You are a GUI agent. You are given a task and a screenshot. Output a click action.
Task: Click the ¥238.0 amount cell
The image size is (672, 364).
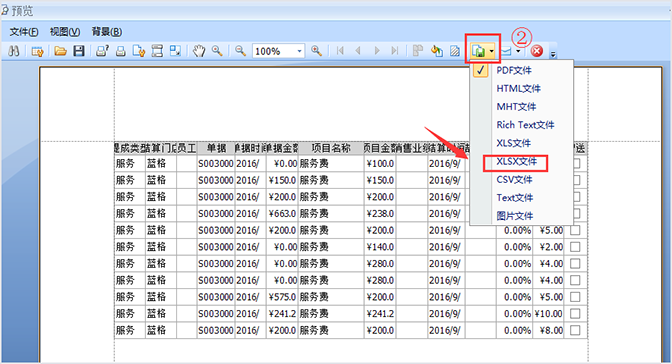coord(380,214)
